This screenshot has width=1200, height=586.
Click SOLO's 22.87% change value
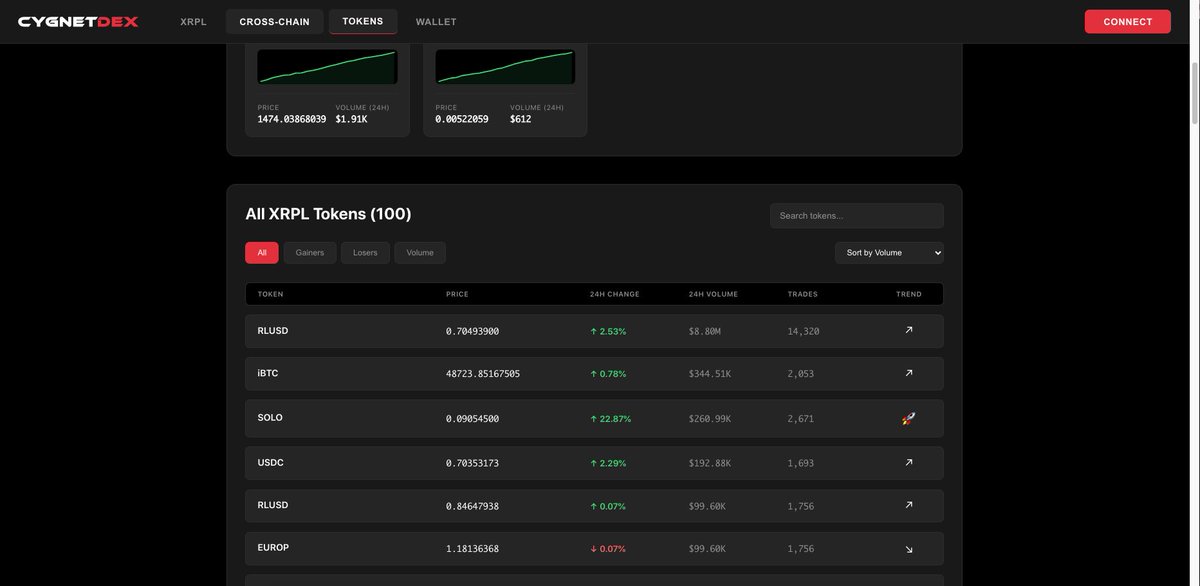point(610,419)
